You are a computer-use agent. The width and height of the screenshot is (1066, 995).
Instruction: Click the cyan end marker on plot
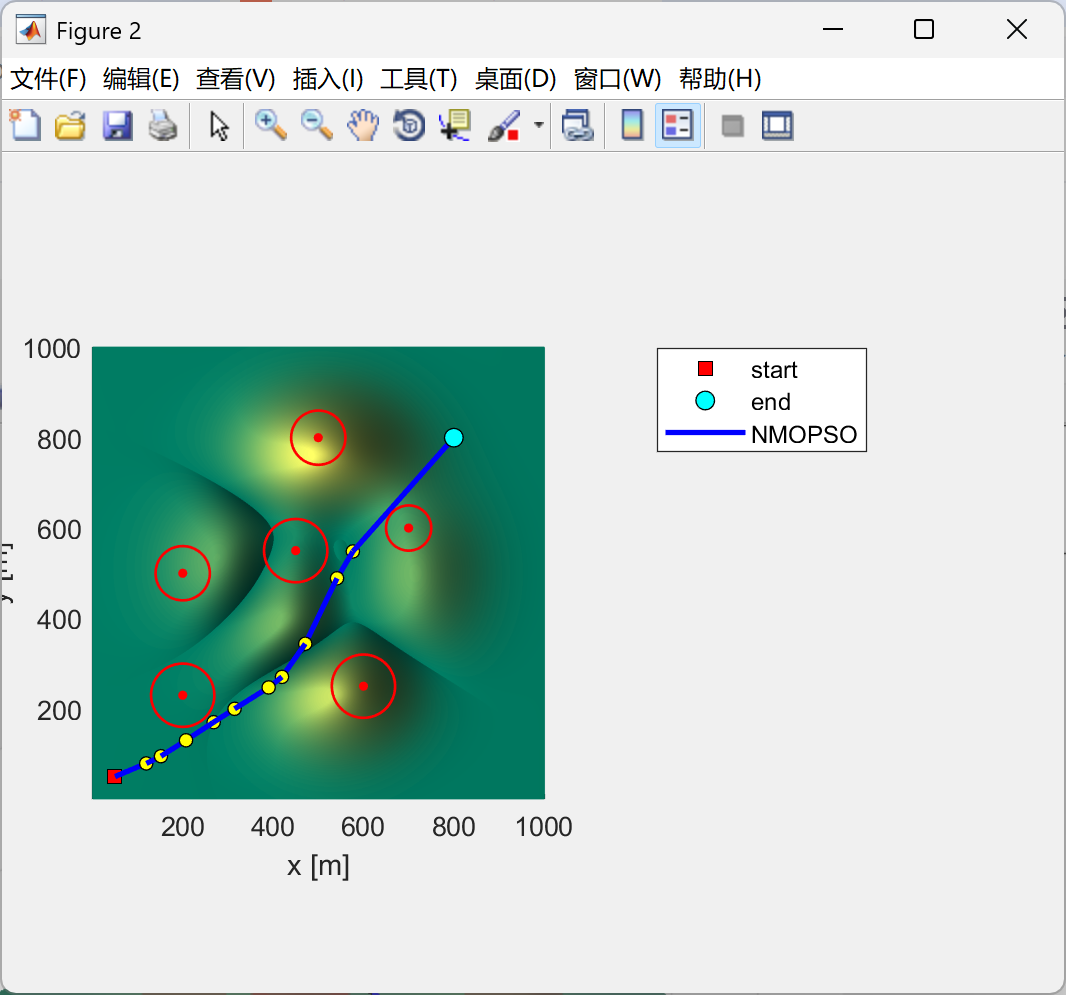click(453, 438)
